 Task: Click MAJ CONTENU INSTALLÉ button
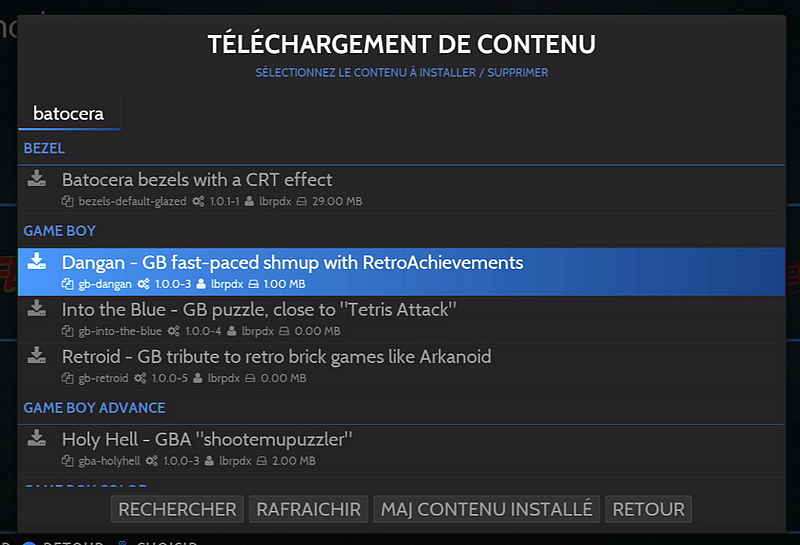[x=486, y=509]
